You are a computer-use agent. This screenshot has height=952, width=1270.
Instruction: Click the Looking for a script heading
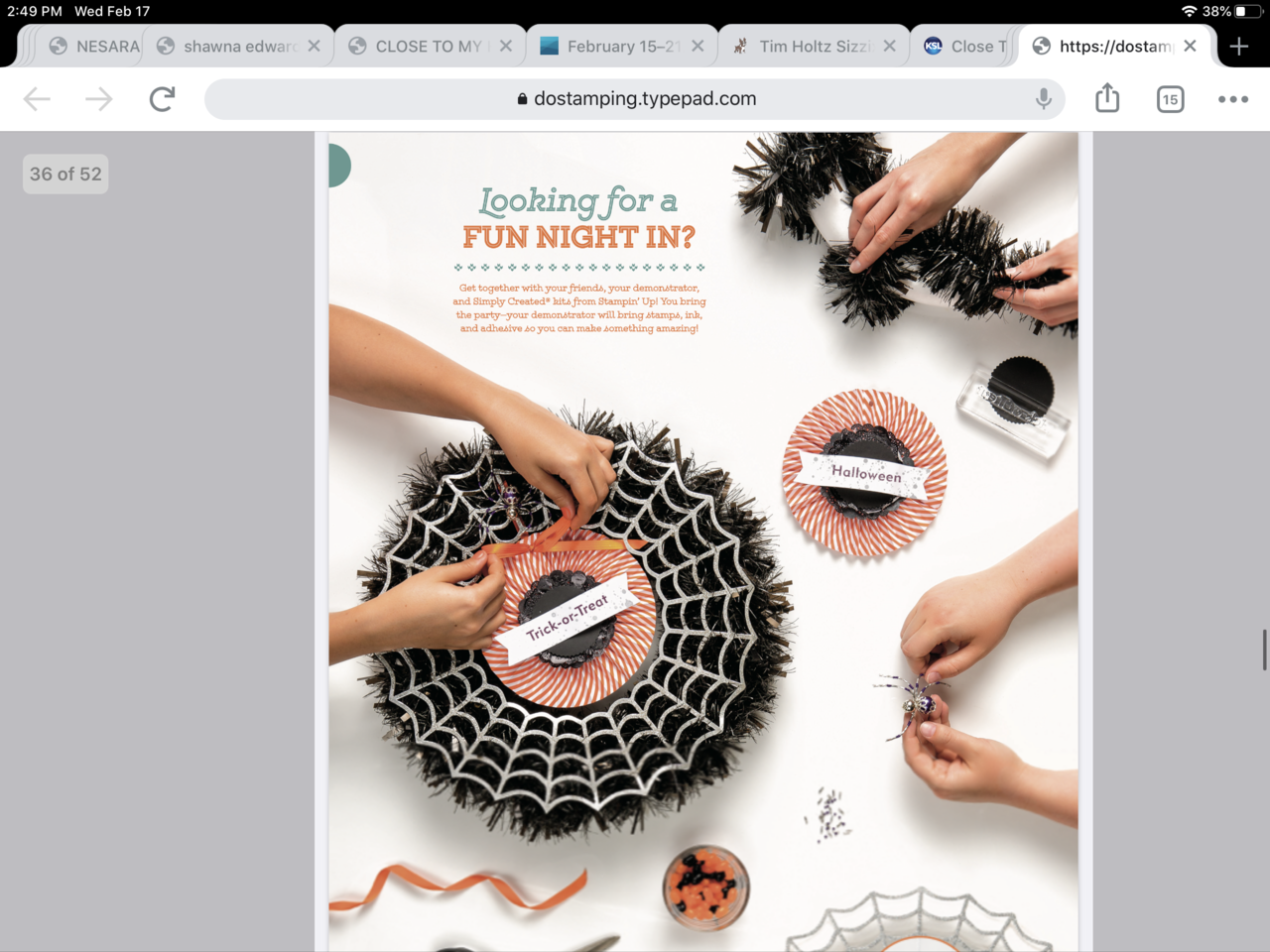(578, 200)
